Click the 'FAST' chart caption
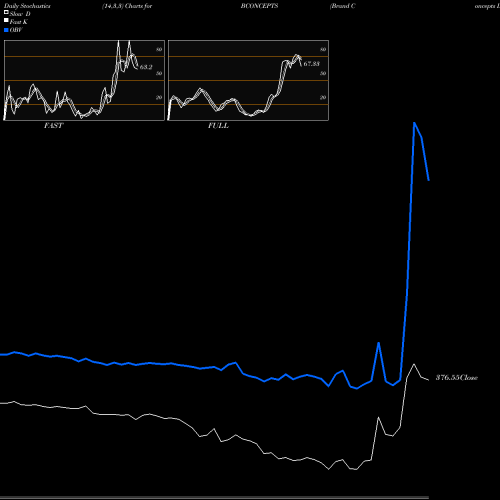 53,126
